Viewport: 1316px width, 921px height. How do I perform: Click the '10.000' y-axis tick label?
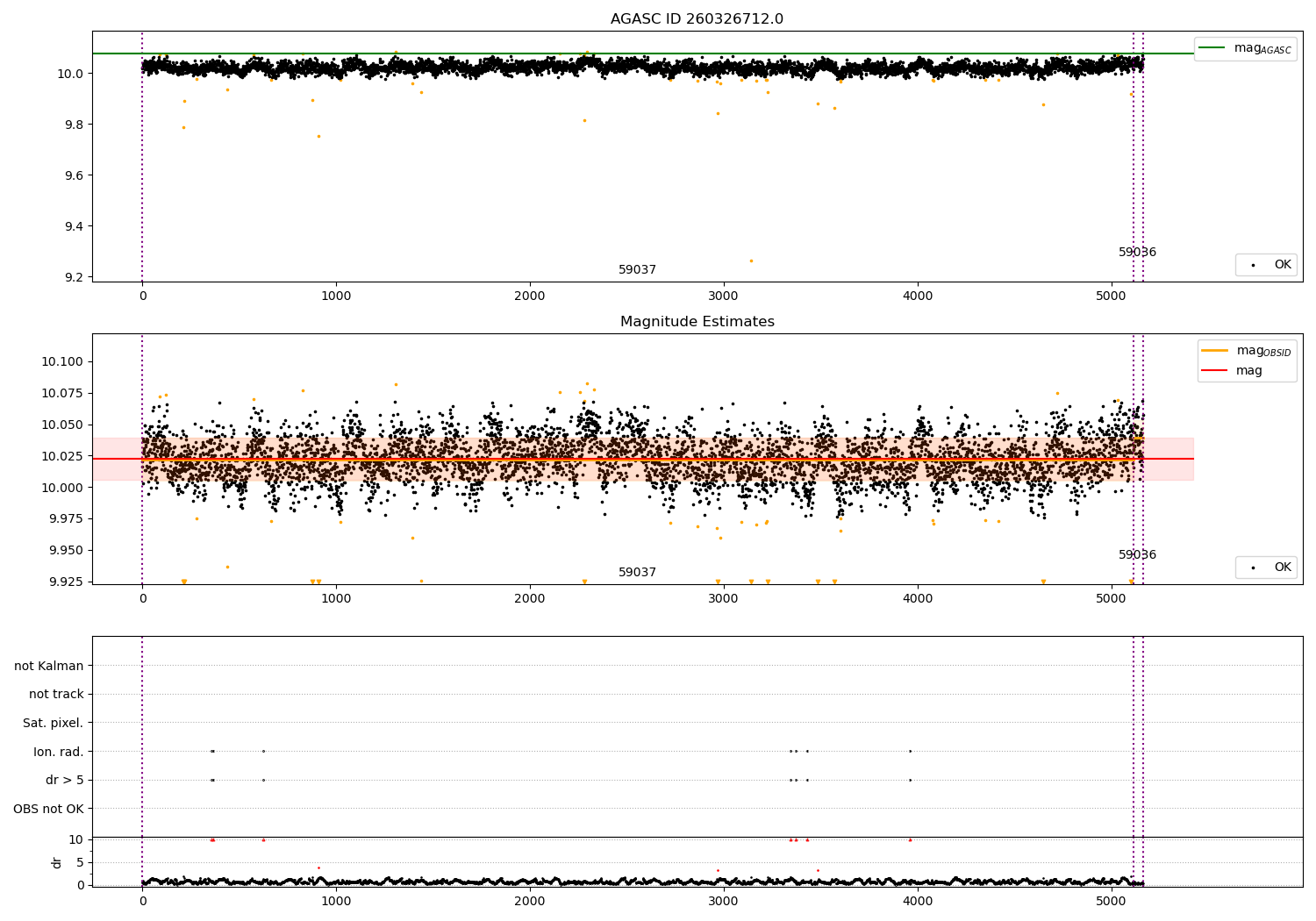coord(63,488)
